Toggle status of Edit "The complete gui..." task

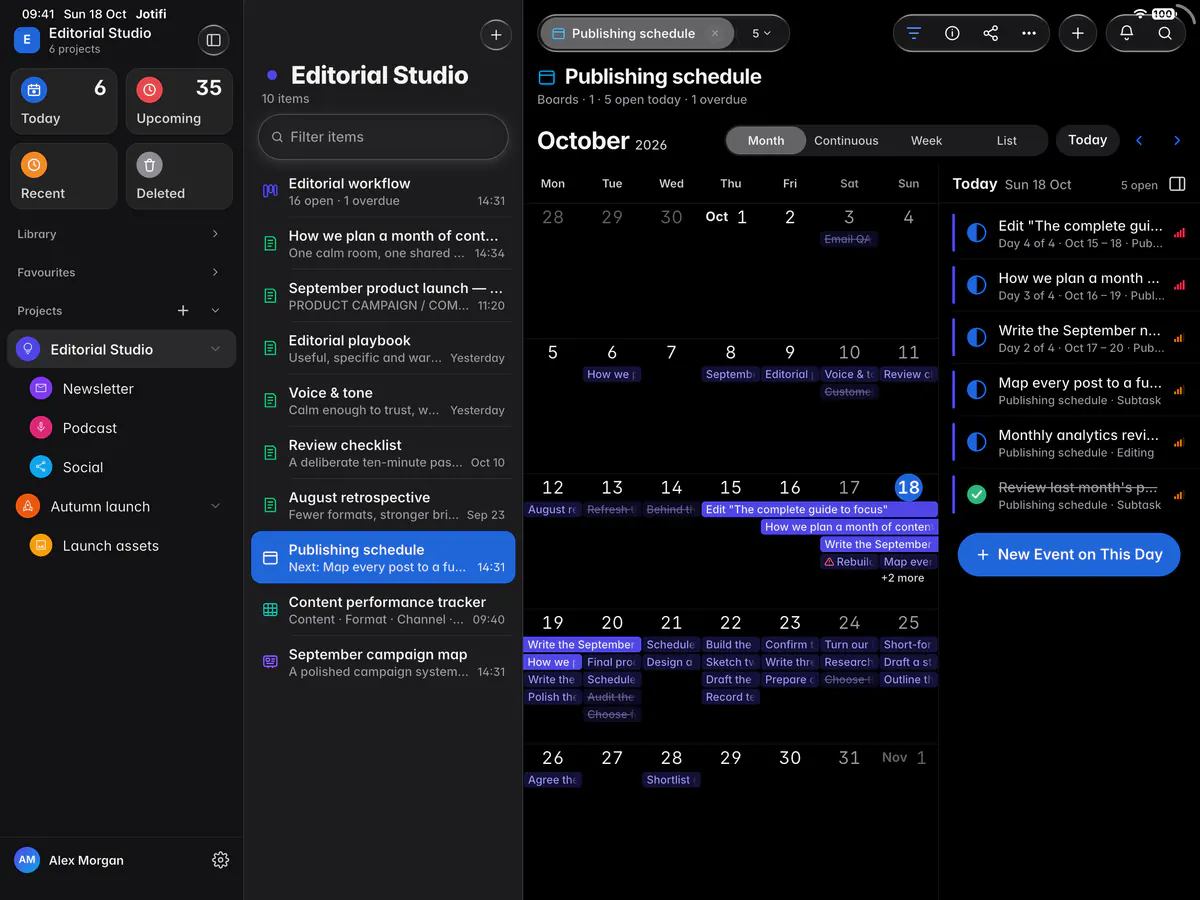pyautogui.click(x=977, y=235)
